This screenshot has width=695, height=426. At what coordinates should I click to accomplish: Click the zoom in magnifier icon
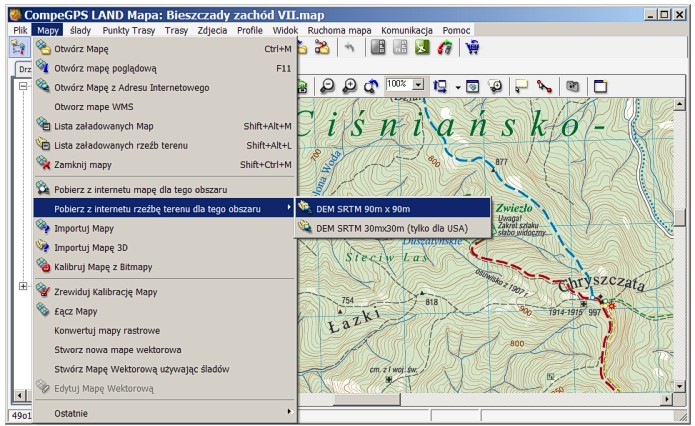tap(349, 86)
